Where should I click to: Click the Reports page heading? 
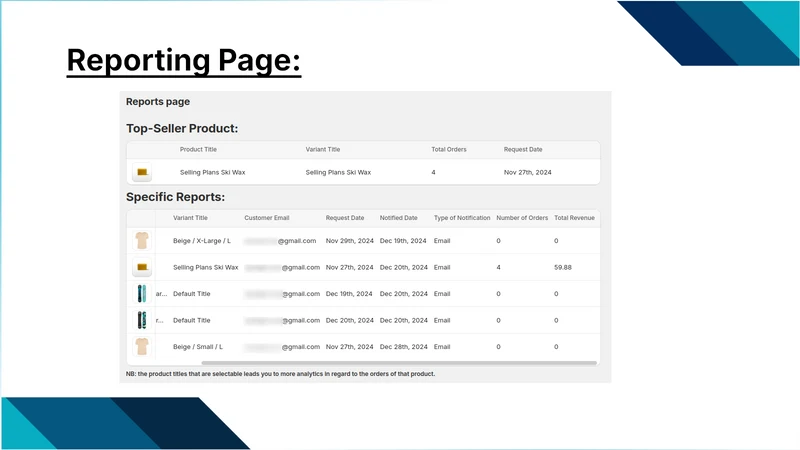[x=158, y=102]
